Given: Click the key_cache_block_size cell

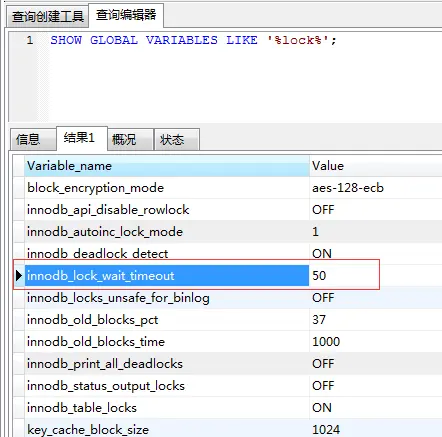Looking at the screenshot, I should pyautogui.click(x=167, y=429).
